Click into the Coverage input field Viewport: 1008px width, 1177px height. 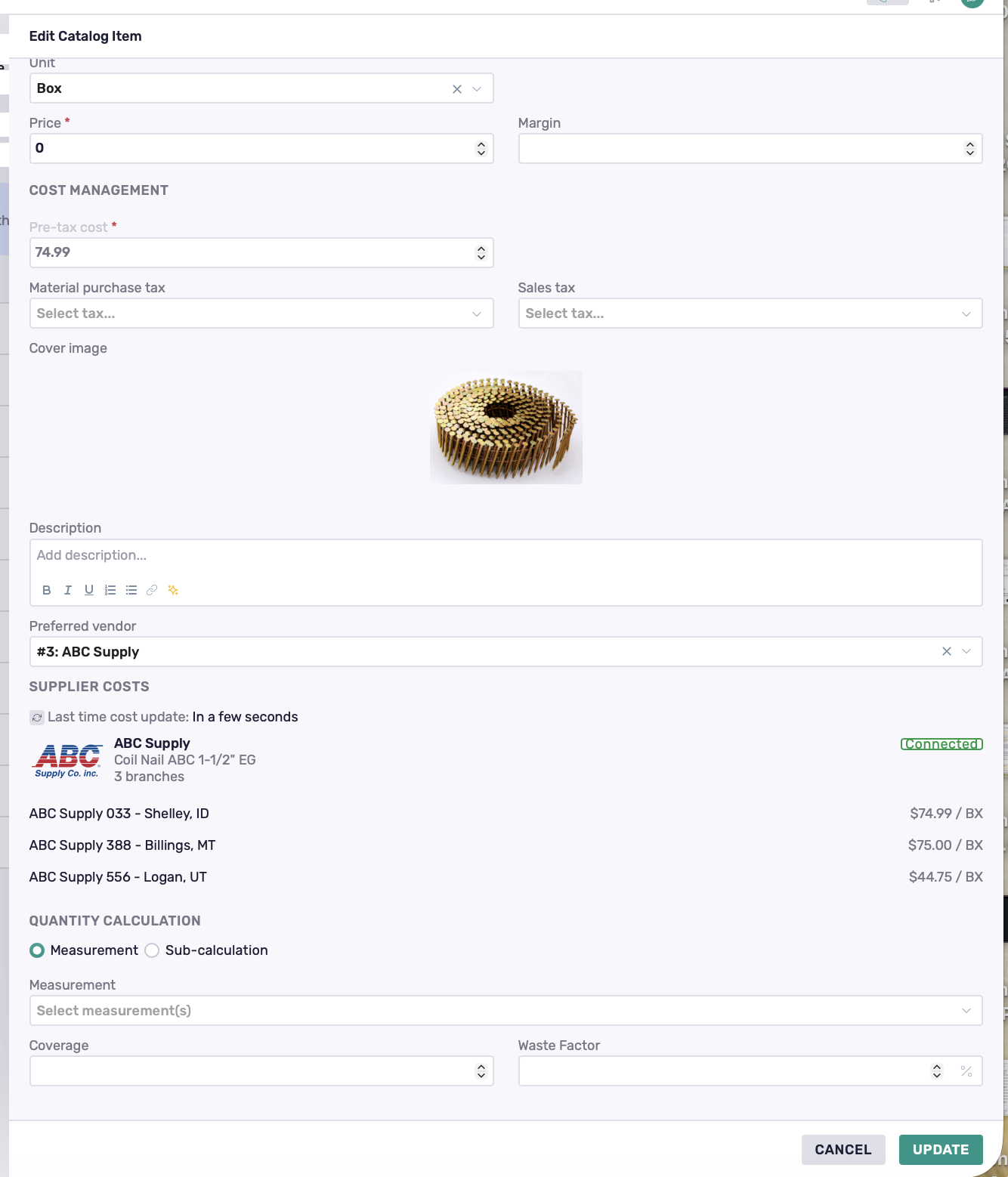[x=261, y=1071]
